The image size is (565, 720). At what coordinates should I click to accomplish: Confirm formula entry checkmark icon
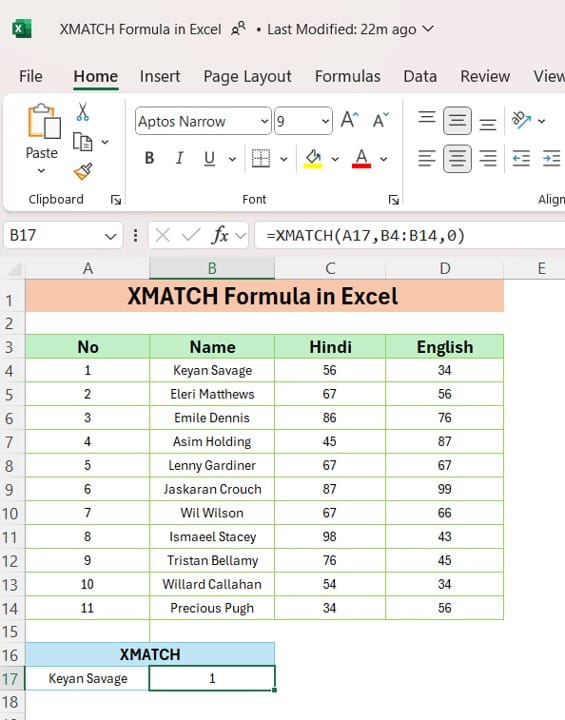pyautogui.click(x=191, y=236)
